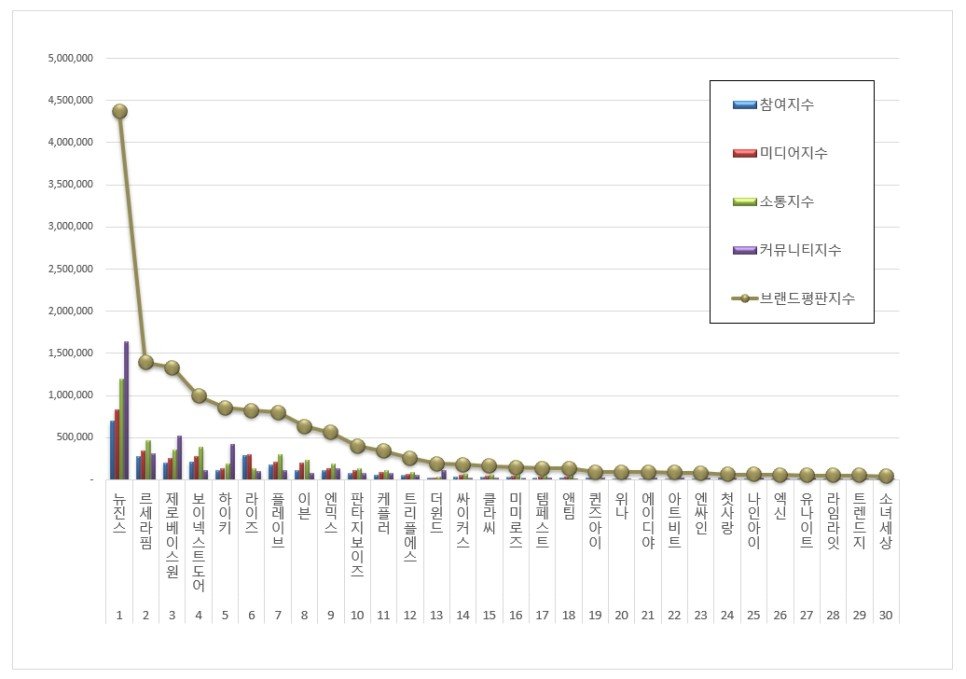The width and height of the screenshot is (966, 679).
Task: Click the 보이넥스트도어 category label
Action: [199, 542]
